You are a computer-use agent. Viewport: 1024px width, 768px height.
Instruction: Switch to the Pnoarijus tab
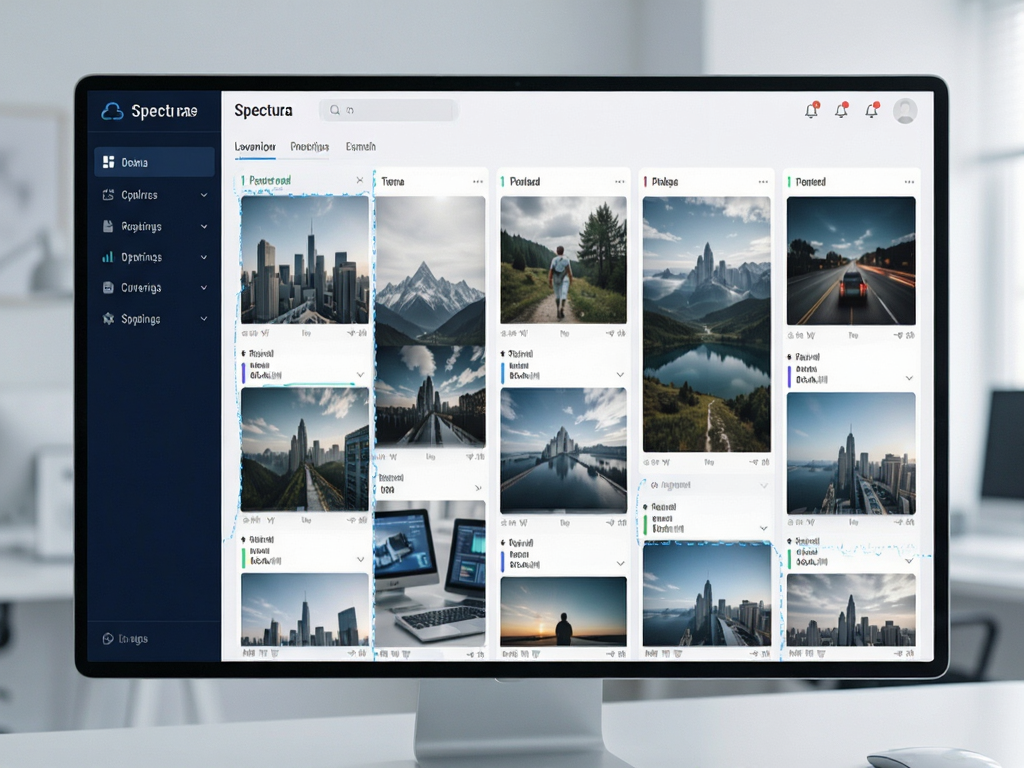coord(310,147)
